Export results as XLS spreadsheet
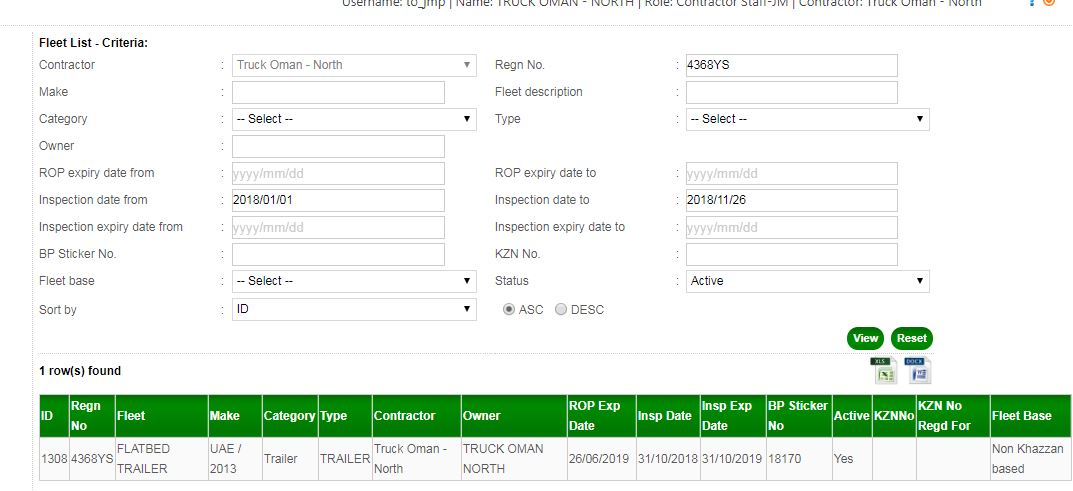Image resolution: width=1073 pixels, height=491 pixels. click(x=882, y=371)
